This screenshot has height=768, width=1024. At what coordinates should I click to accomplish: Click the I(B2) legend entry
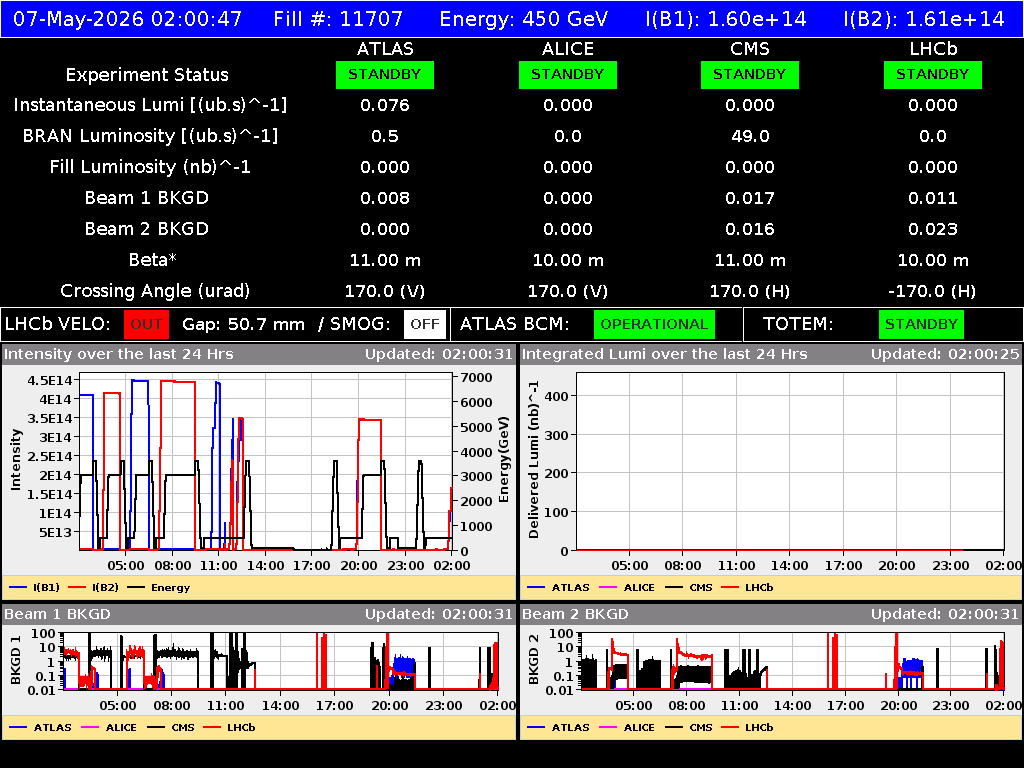[94, 587]
